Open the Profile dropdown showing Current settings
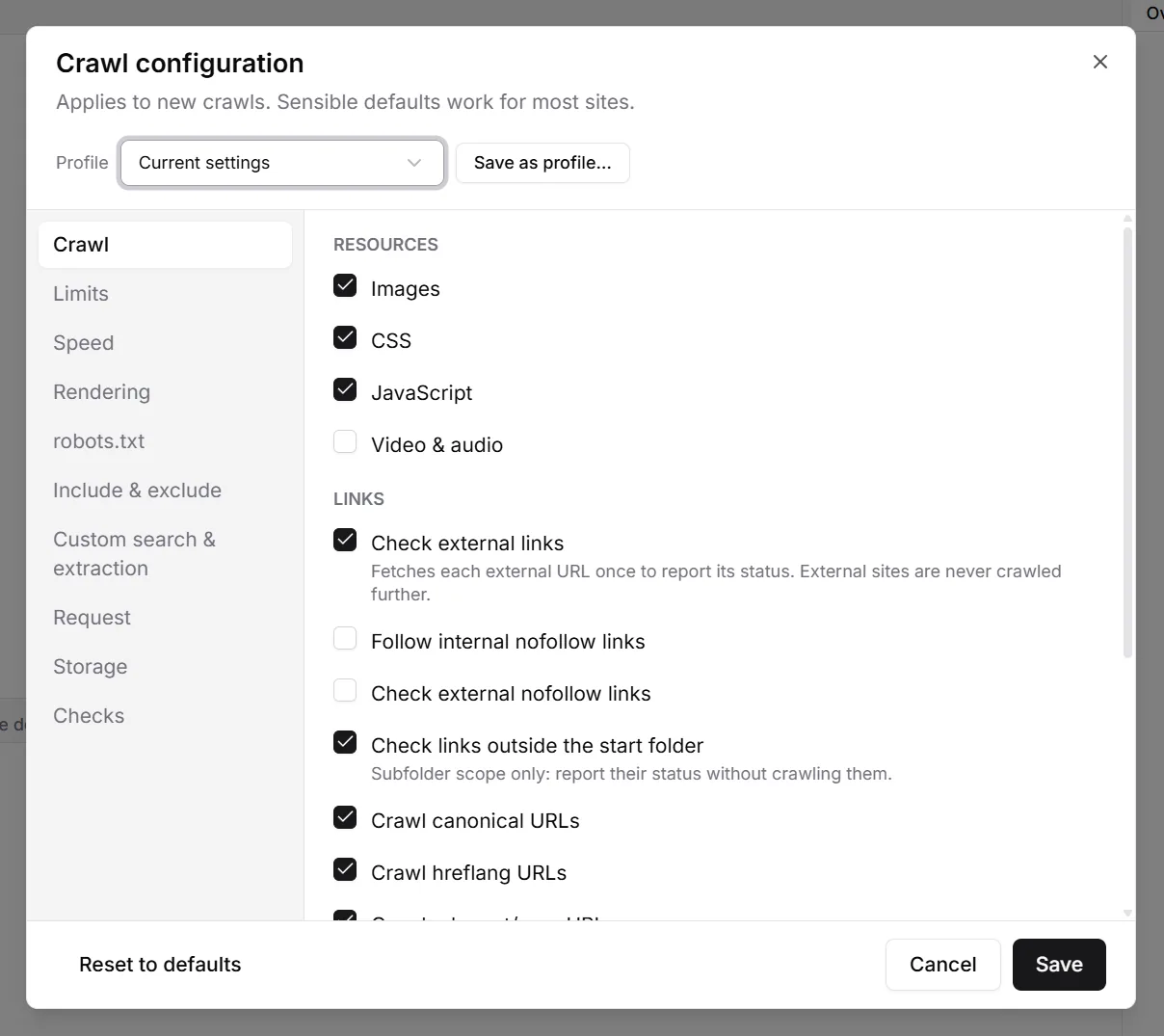This screenshot has height=1036, width=1164. point(282,163)
